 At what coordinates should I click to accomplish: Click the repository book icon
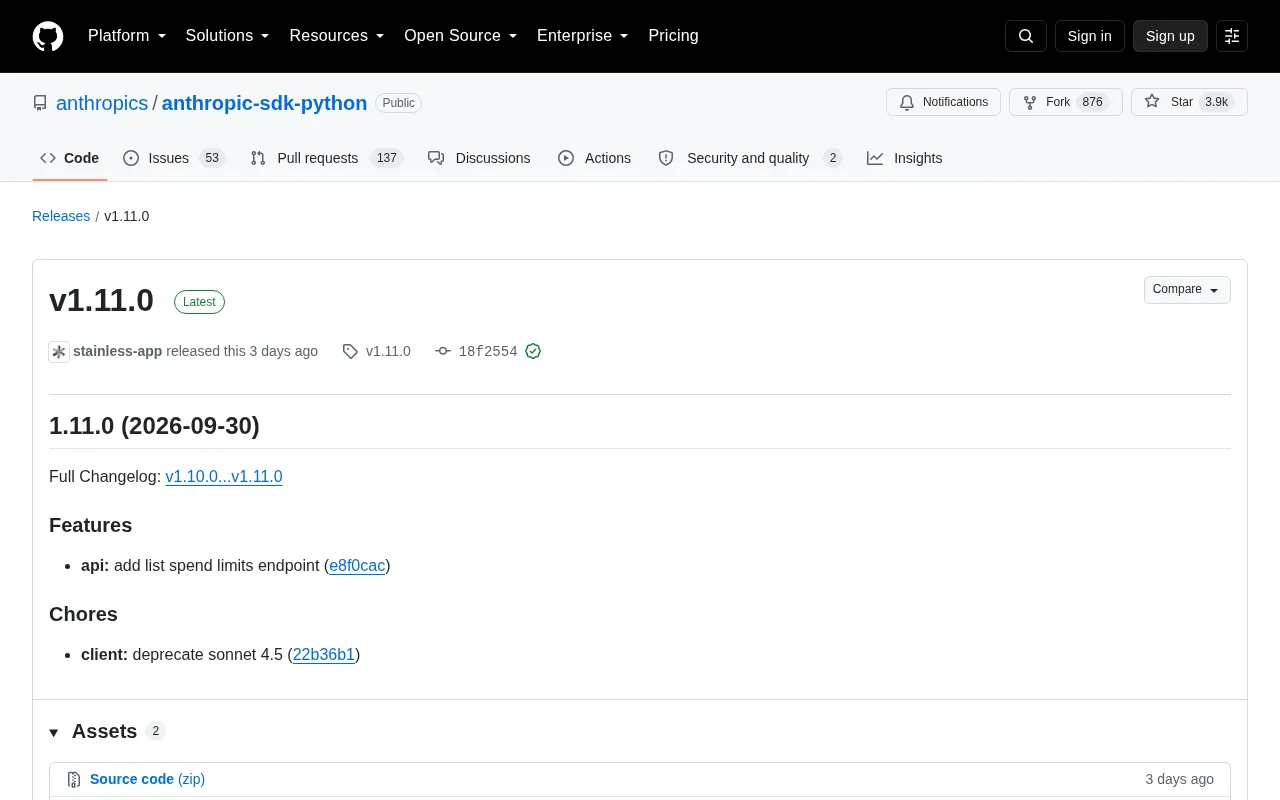click(40, 103)
